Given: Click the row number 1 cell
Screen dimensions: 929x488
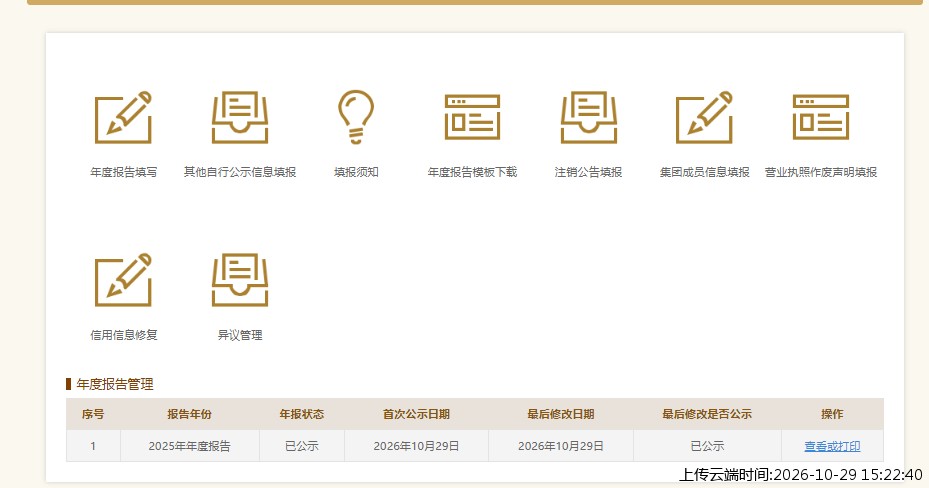Looking at the screenshot, I should 93,446.
